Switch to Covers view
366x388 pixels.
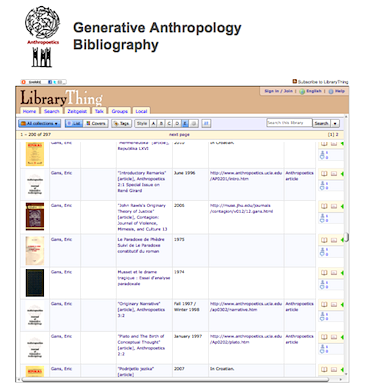click(x=95, y=123)
